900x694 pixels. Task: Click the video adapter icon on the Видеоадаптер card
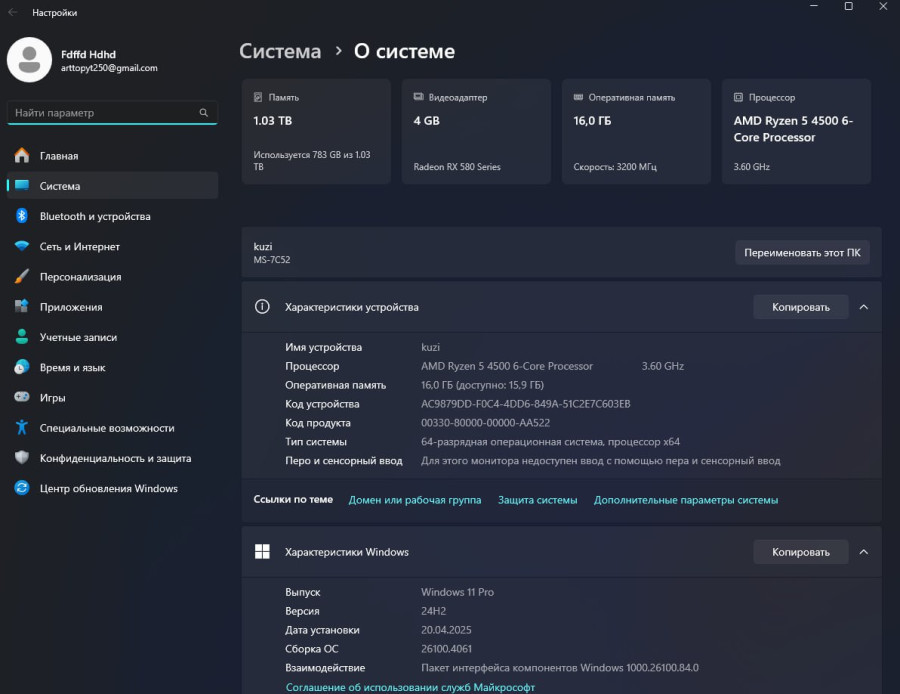tap(418, 97)
